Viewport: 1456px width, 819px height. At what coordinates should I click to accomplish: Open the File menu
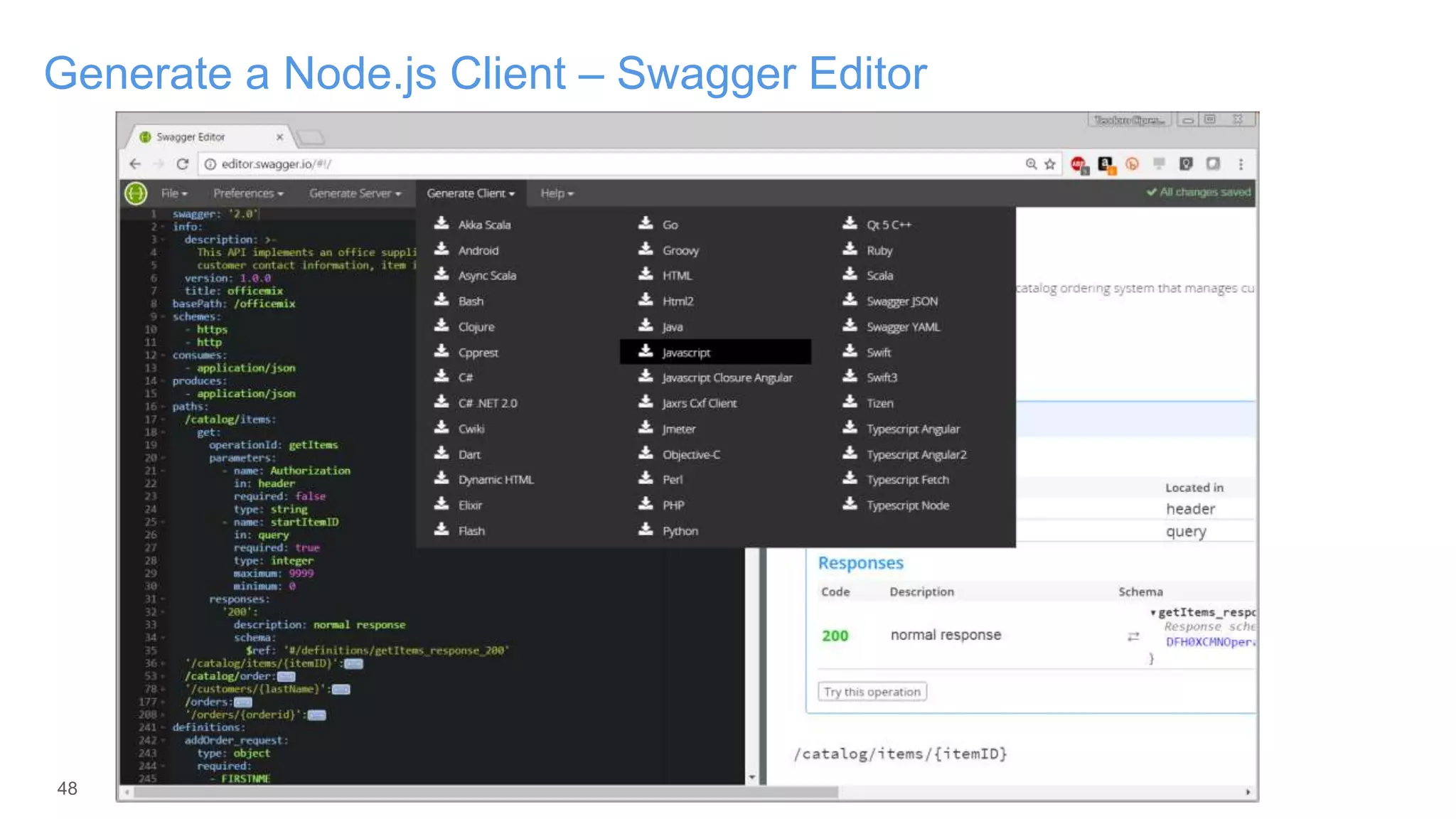click(x=174, y=193)
